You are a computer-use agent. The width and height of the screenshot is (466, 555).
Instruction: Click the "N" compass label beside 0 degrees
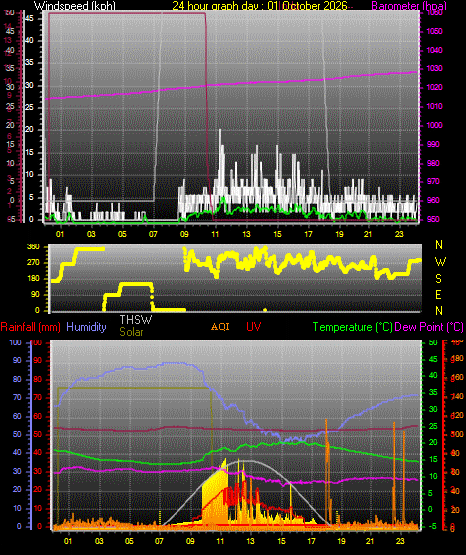point(439,311)
